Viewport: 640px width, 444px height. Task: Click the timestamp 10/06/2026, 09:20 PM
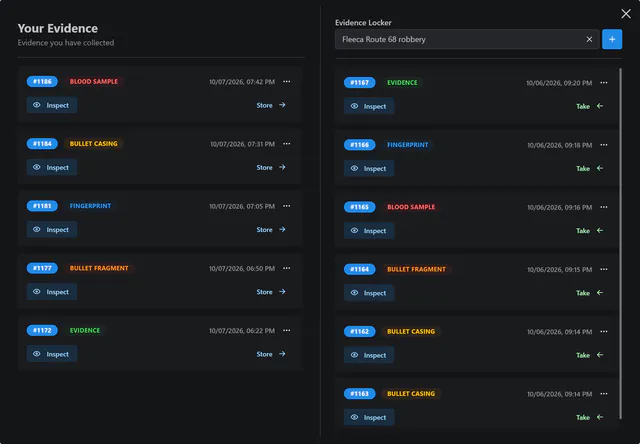click(x=559, y=83)
